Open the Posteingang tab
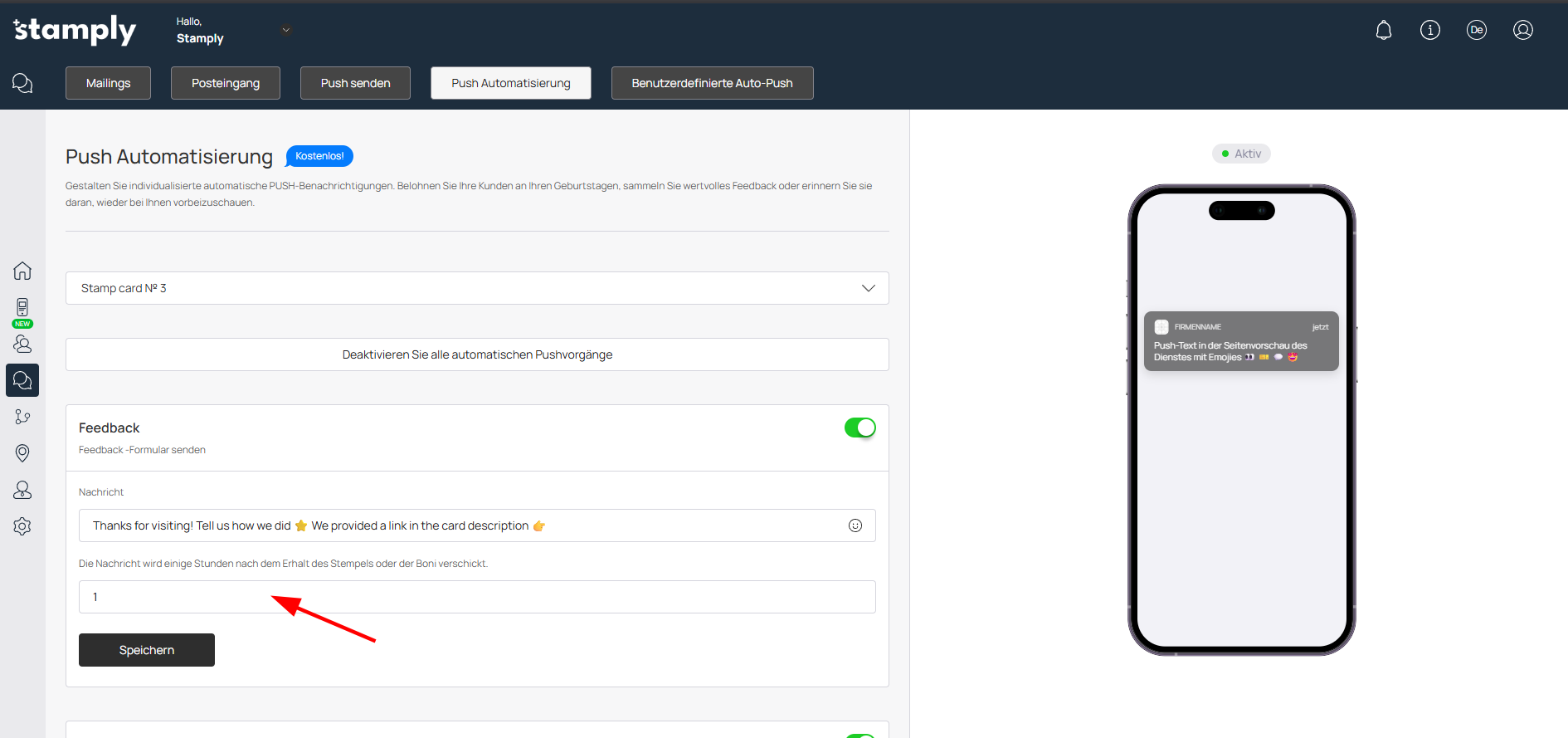The width and height of the screenshot is (1568, 738). pos(226,83)
